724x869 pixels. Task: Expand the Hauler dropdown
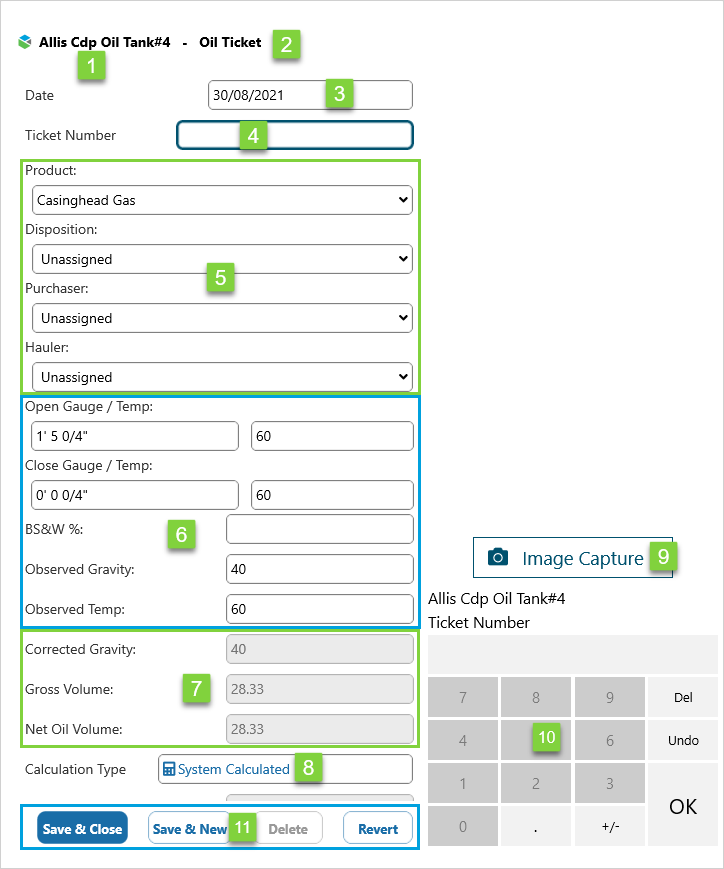[x=222, y=377]
